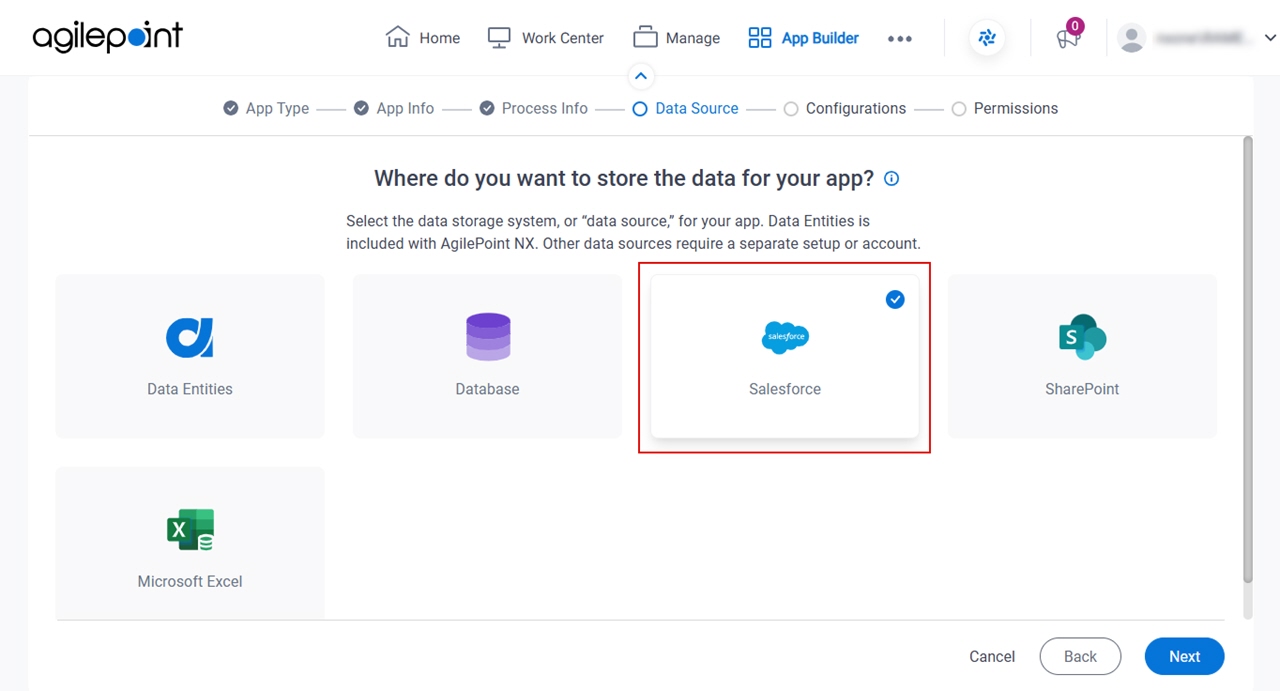Click the info icon beside the heading
Image resolution: width=1280 pixels, height=691 pixels.
click(892, 179)
